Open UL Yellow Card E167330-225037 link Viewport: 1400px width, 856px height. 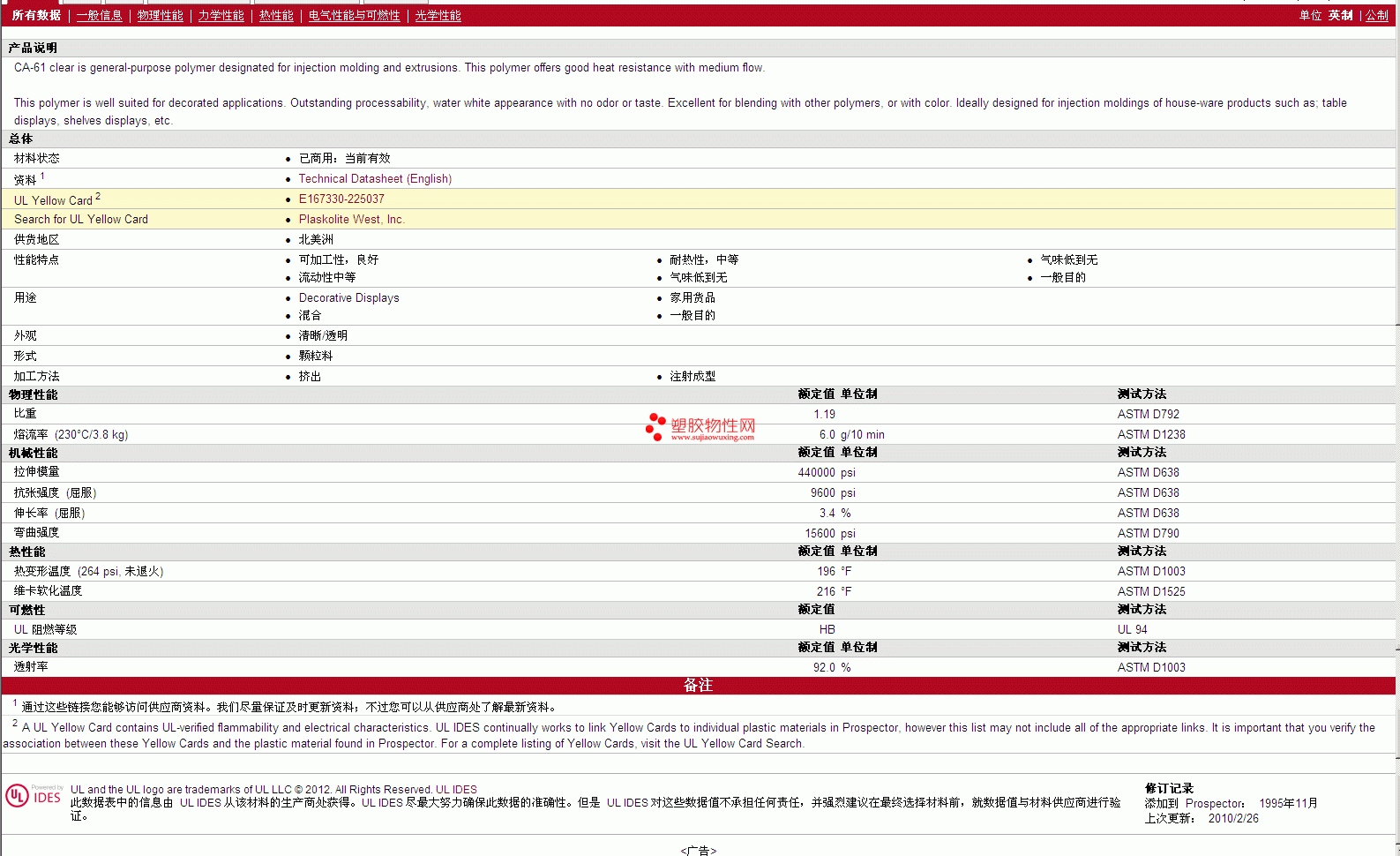[x=341, y=199]
